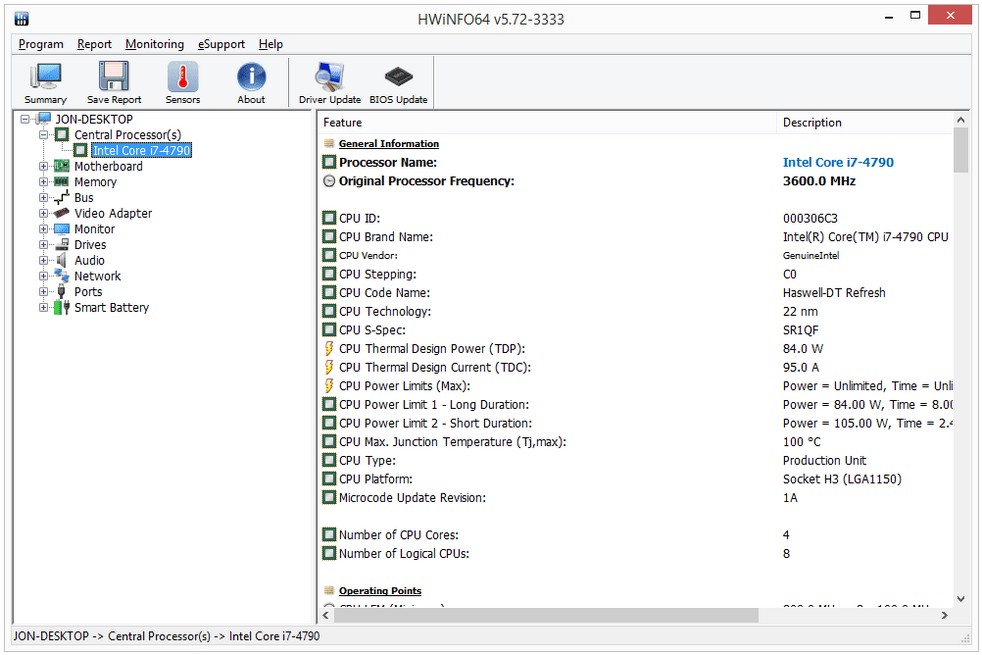The height and width of the screenshot is (655, 982).
Task: Click the clock icon beside Original Processor Frequency
Action: tap(329, 181)
